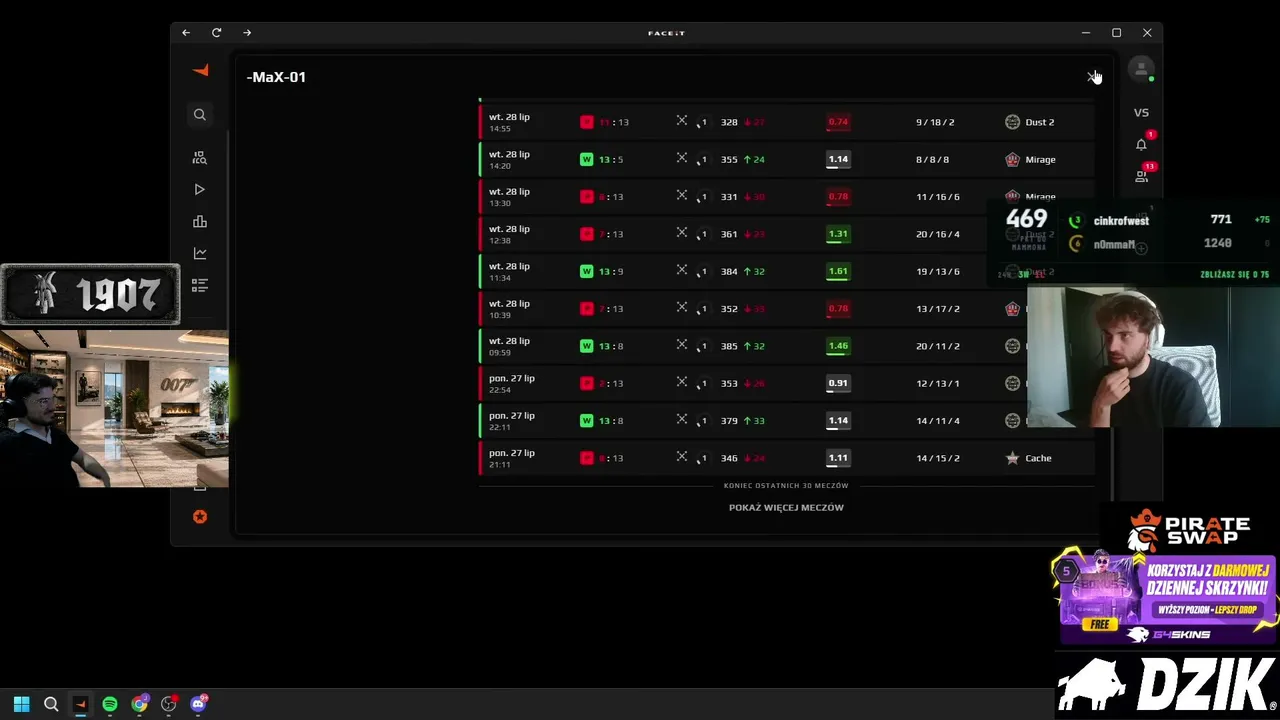Click the green 1.31 K/D rating badge
The width and height of the screenshot is (1280, 720).
(x=838, y=234)
